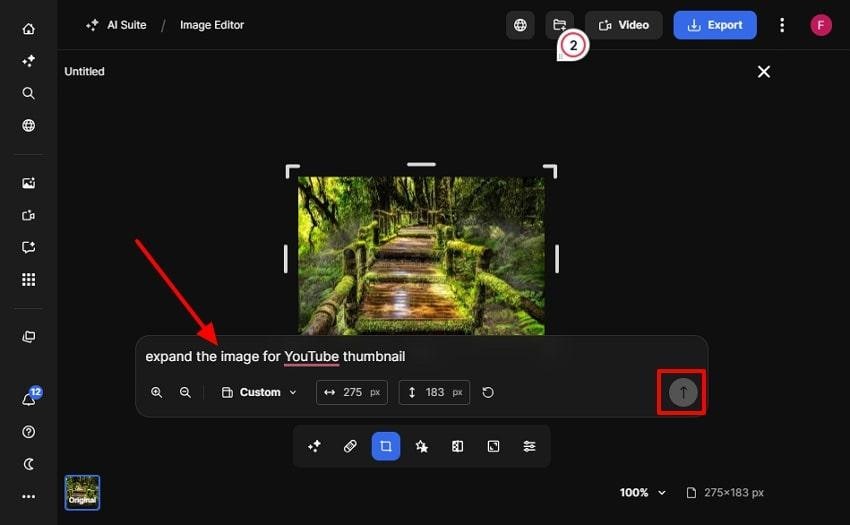
Task: Expand the Custom aspect ratio dropdown
Action: point(259,392)
